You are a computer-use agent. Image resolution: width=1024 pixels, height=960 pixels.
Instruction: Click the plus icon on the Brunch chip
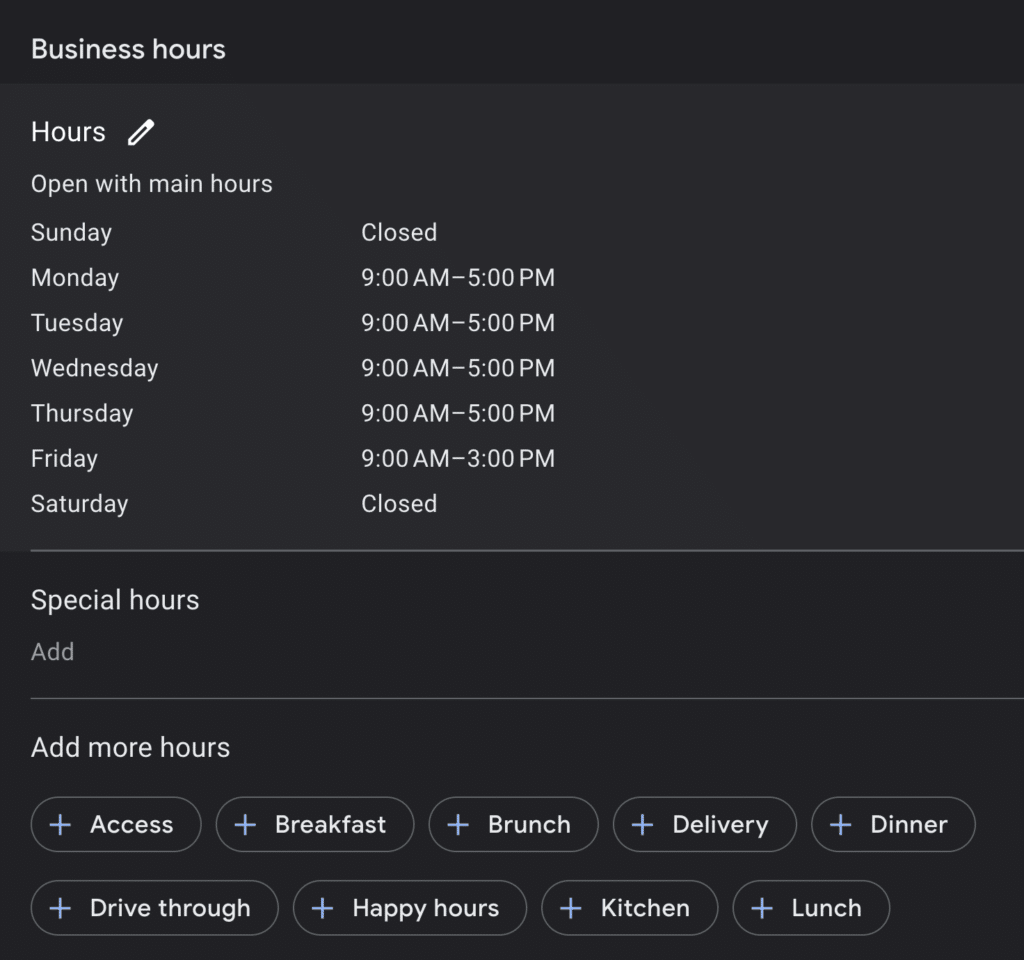point(457,824)
